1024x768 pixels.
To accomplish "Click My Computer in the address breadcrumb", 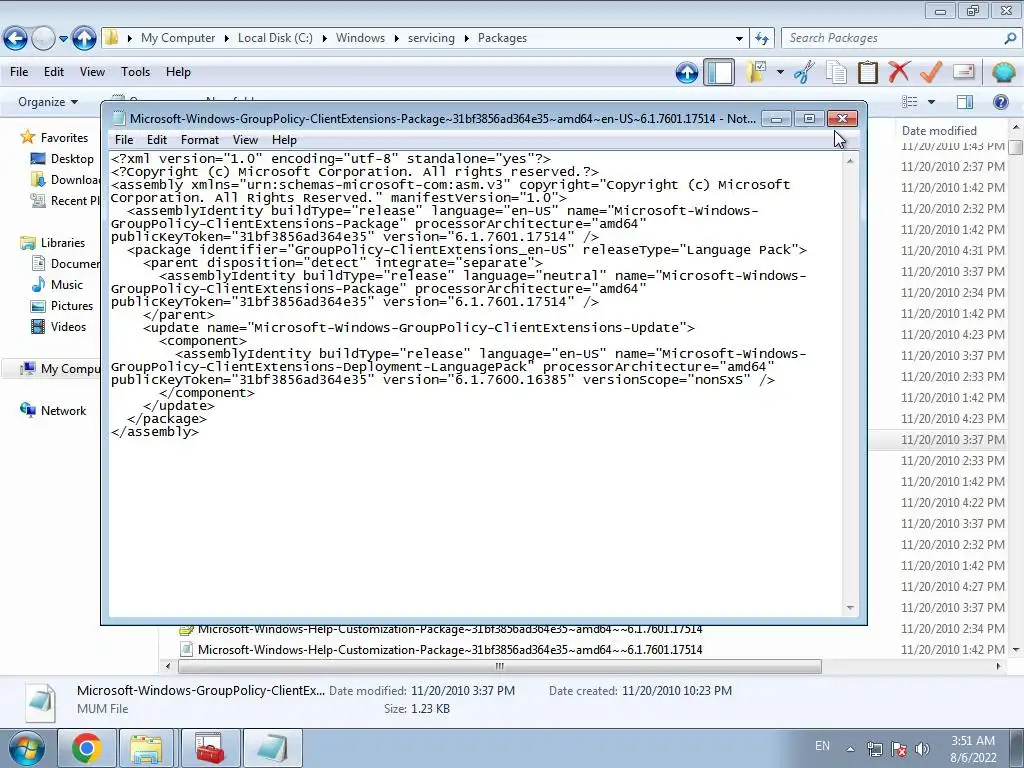I will click(178, 38).
